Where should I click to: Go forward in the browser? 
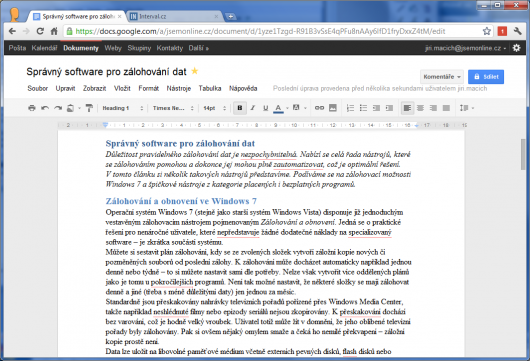point(26,31)
